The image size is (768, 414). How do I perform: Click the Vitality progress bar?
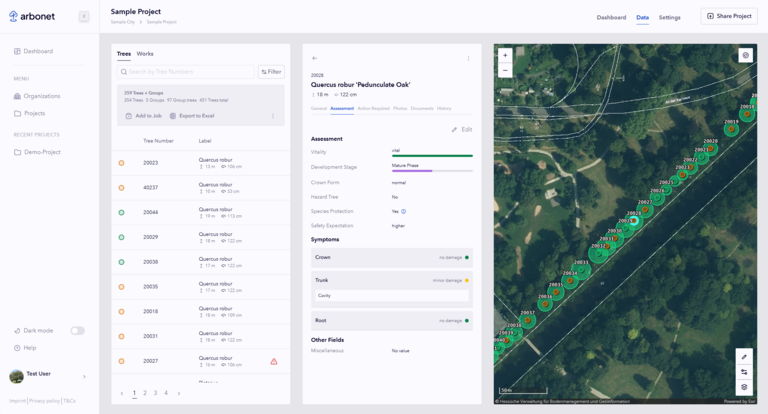coord(431,155)
